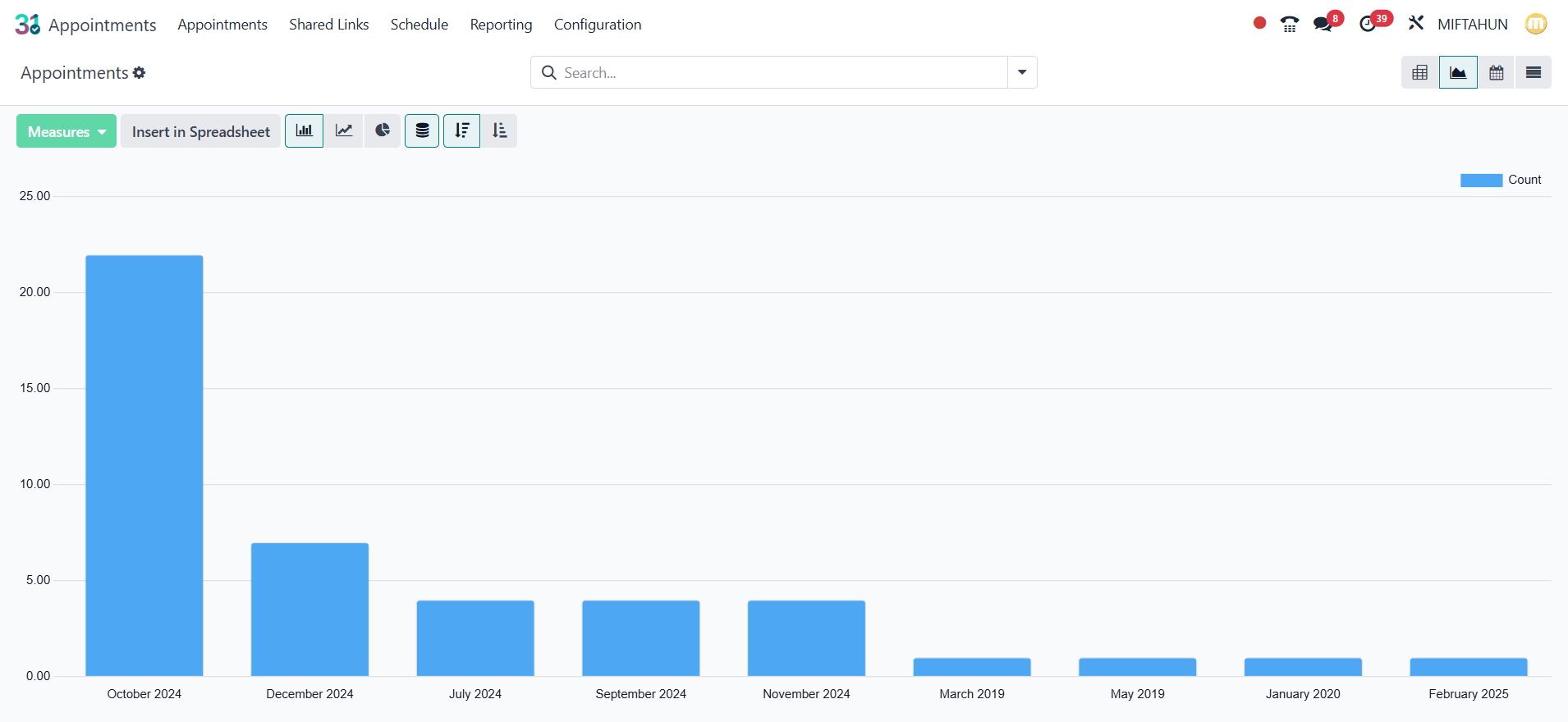Select pie chart mode
This screenshot has height=722, width=1568.
[x=383, y=130]
